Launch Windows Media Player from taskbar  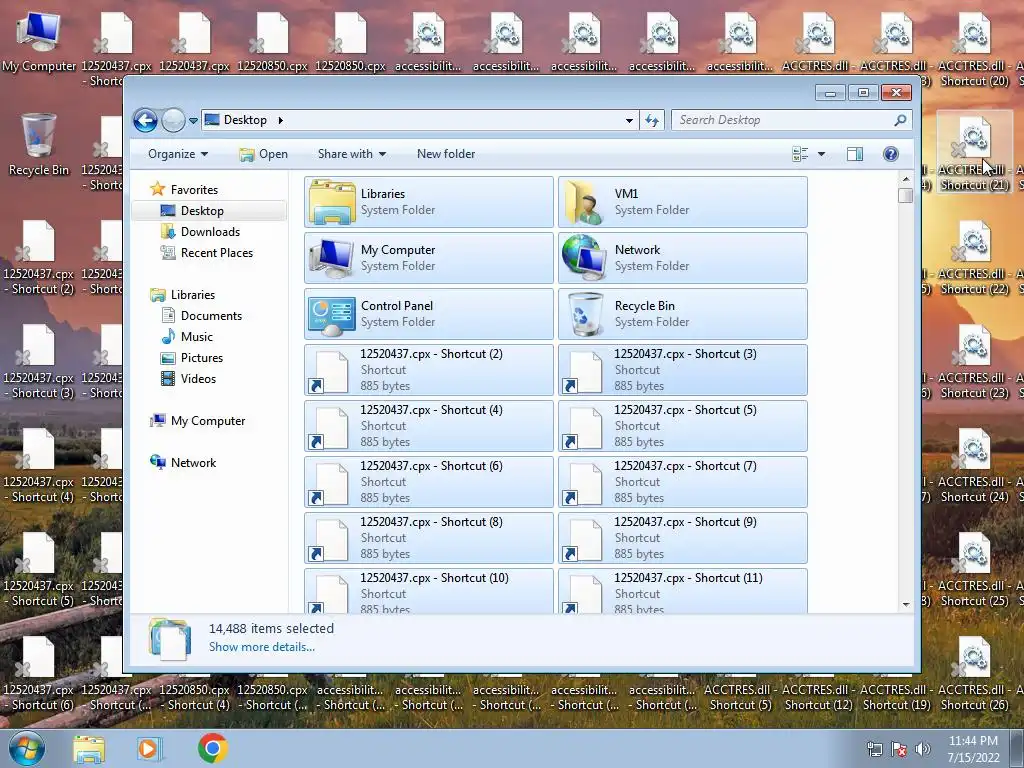pyautogui.click(x=150, y=748)
